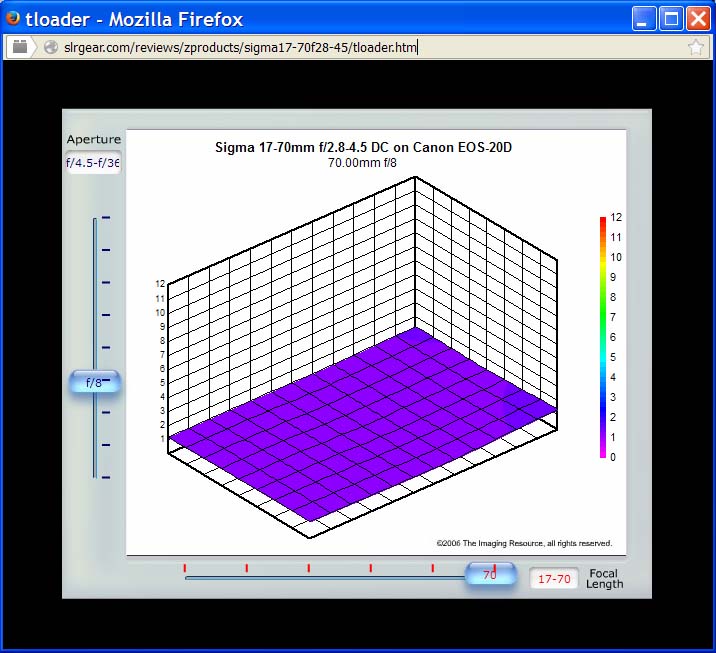Click the Imaging Resource copyright text
The width and height of the screenshot is (716, 653).
(x=524, y=543)
